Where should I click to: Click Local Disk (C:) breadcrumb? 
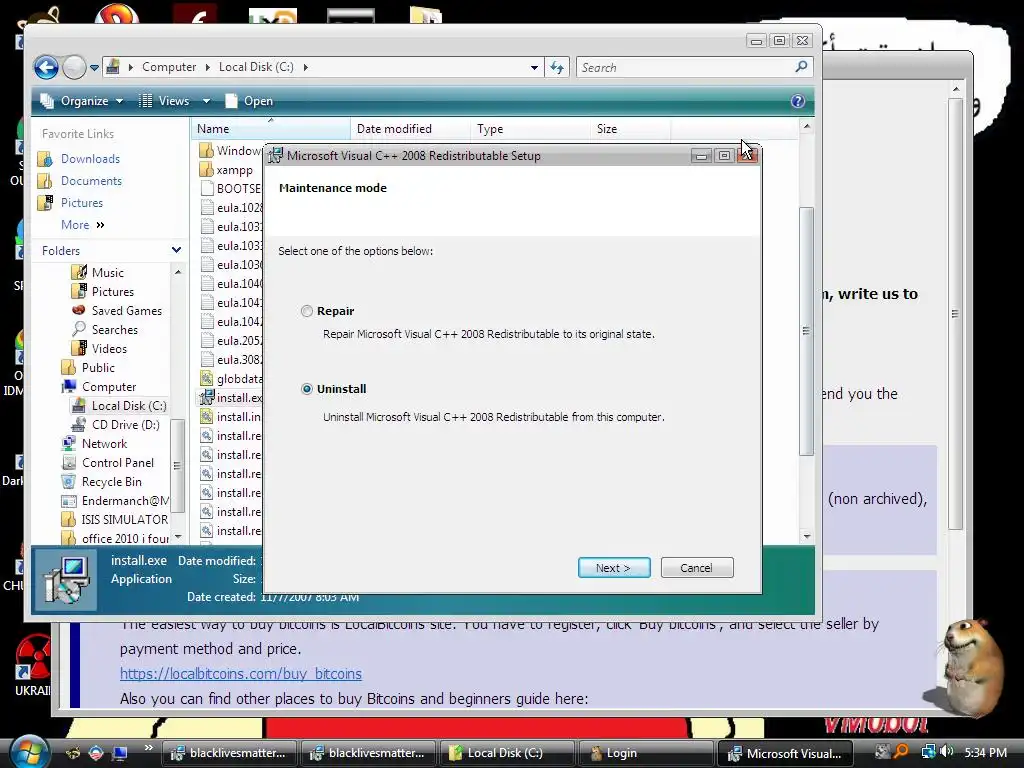(x=256, y=67)
